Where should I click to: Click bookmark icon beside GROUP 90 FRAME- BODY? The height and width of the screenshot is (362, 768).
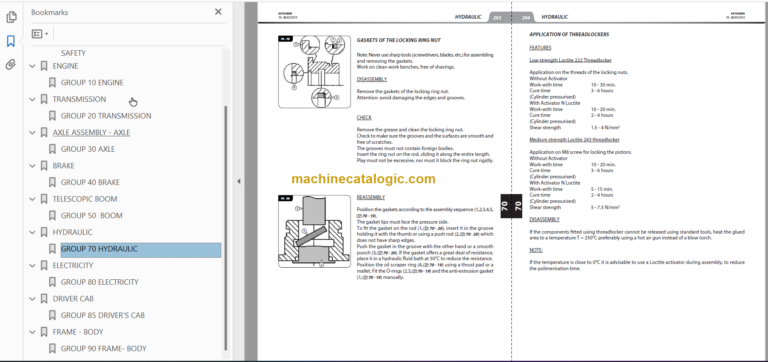pyautogui.click(x=52, y=349)
